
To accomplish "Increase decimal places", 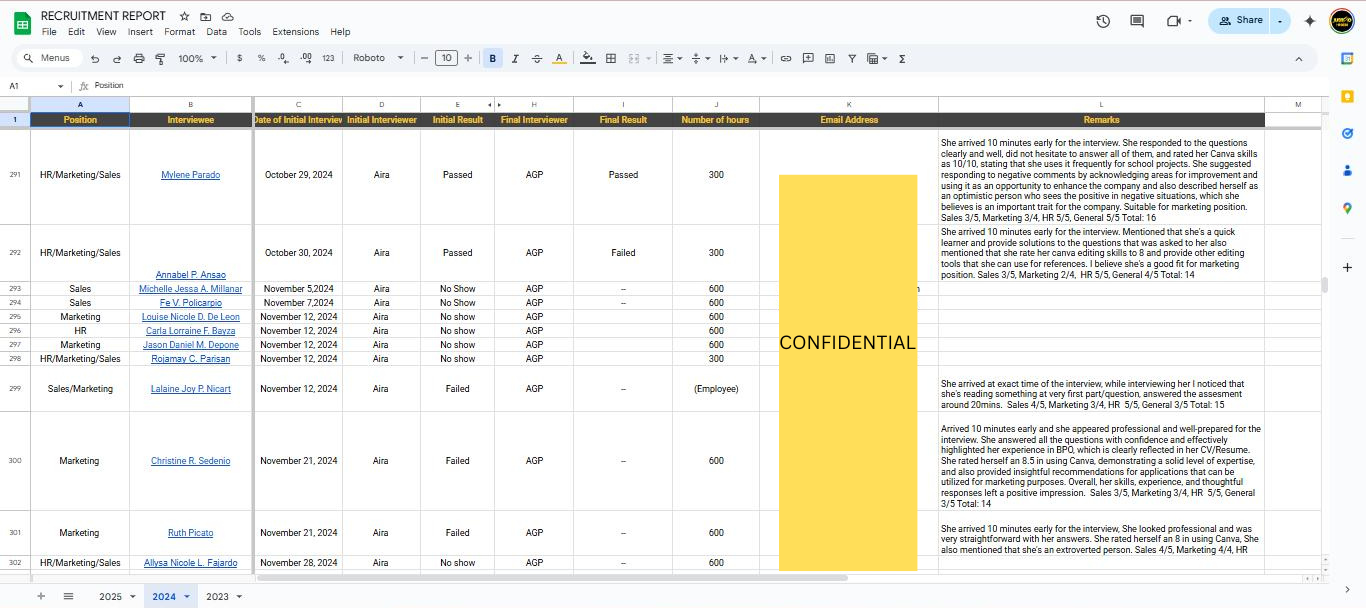I will point(306,59).
